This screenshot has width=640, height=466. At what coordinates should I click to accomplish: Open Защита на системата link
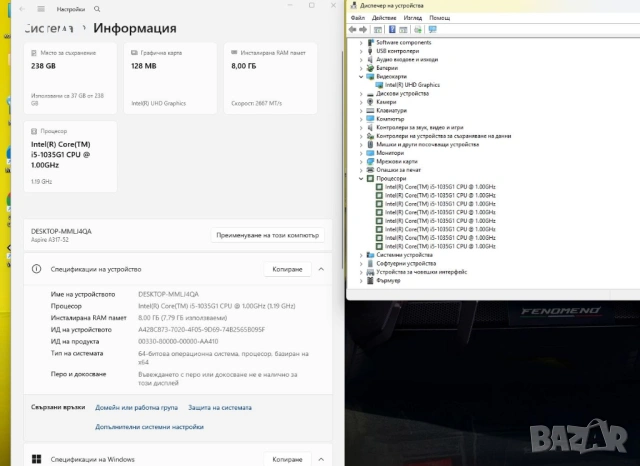(x=220, y=407)
